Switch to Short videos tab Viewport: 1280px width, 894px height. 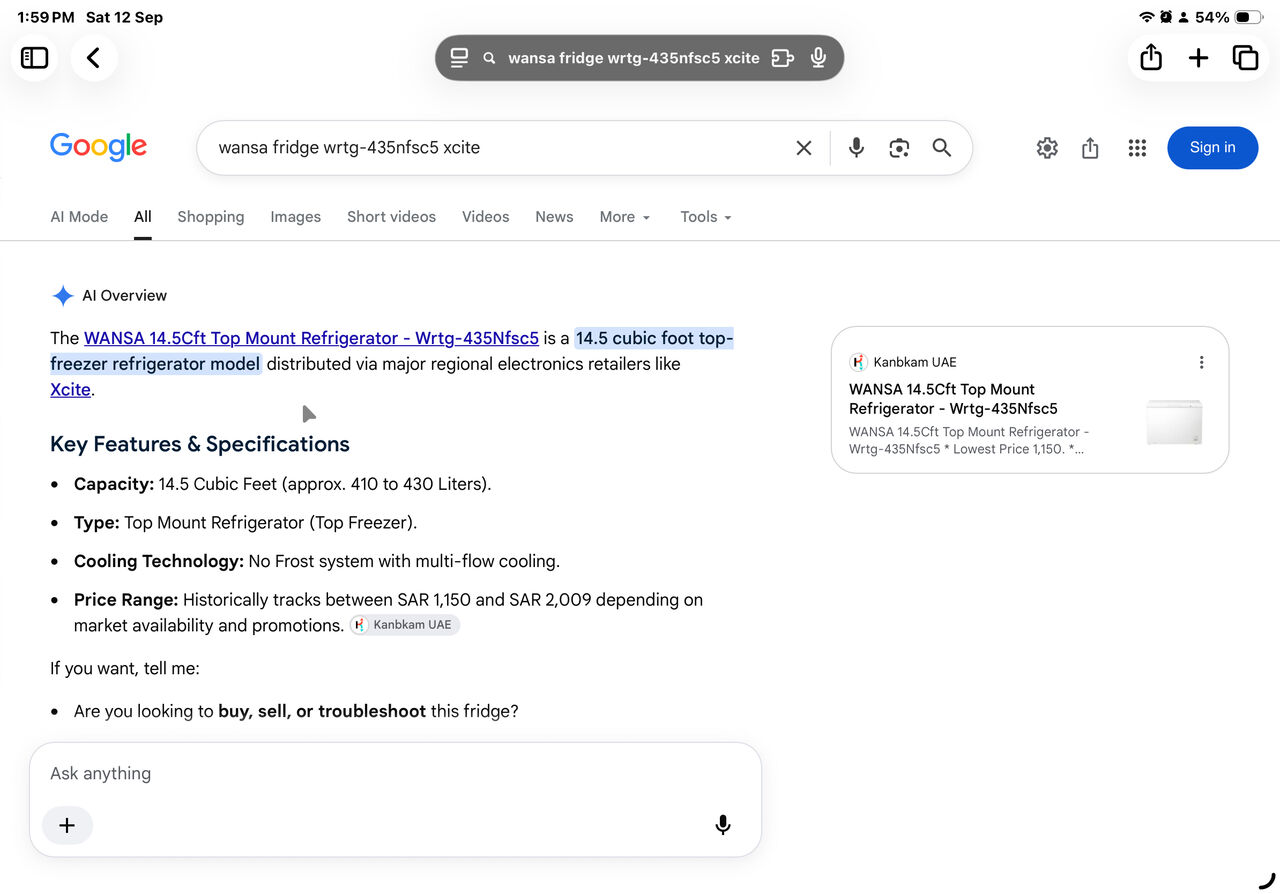(x=391, y=217)
